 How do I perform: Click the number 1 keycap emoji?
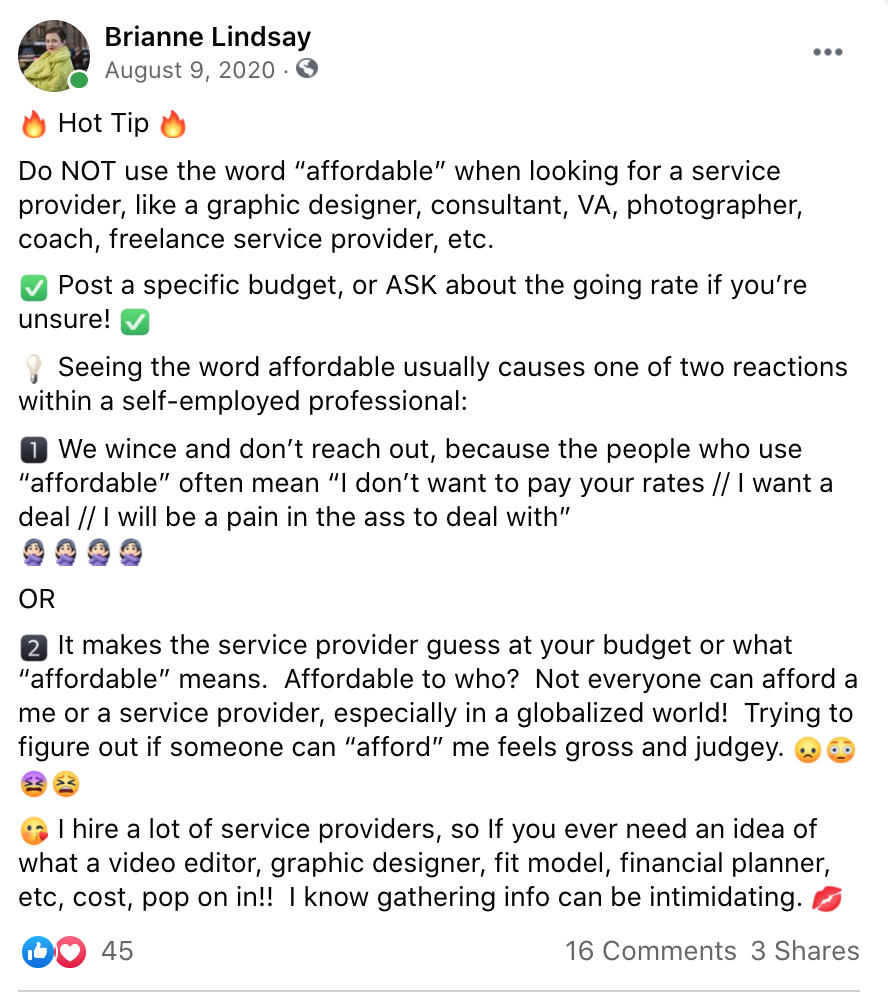pyautogui.click(x=33, y=450)
